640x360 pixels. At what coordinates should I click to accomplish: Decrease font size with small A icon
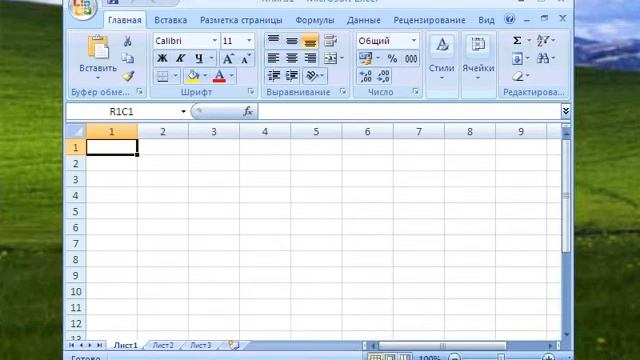click(245, 58)
